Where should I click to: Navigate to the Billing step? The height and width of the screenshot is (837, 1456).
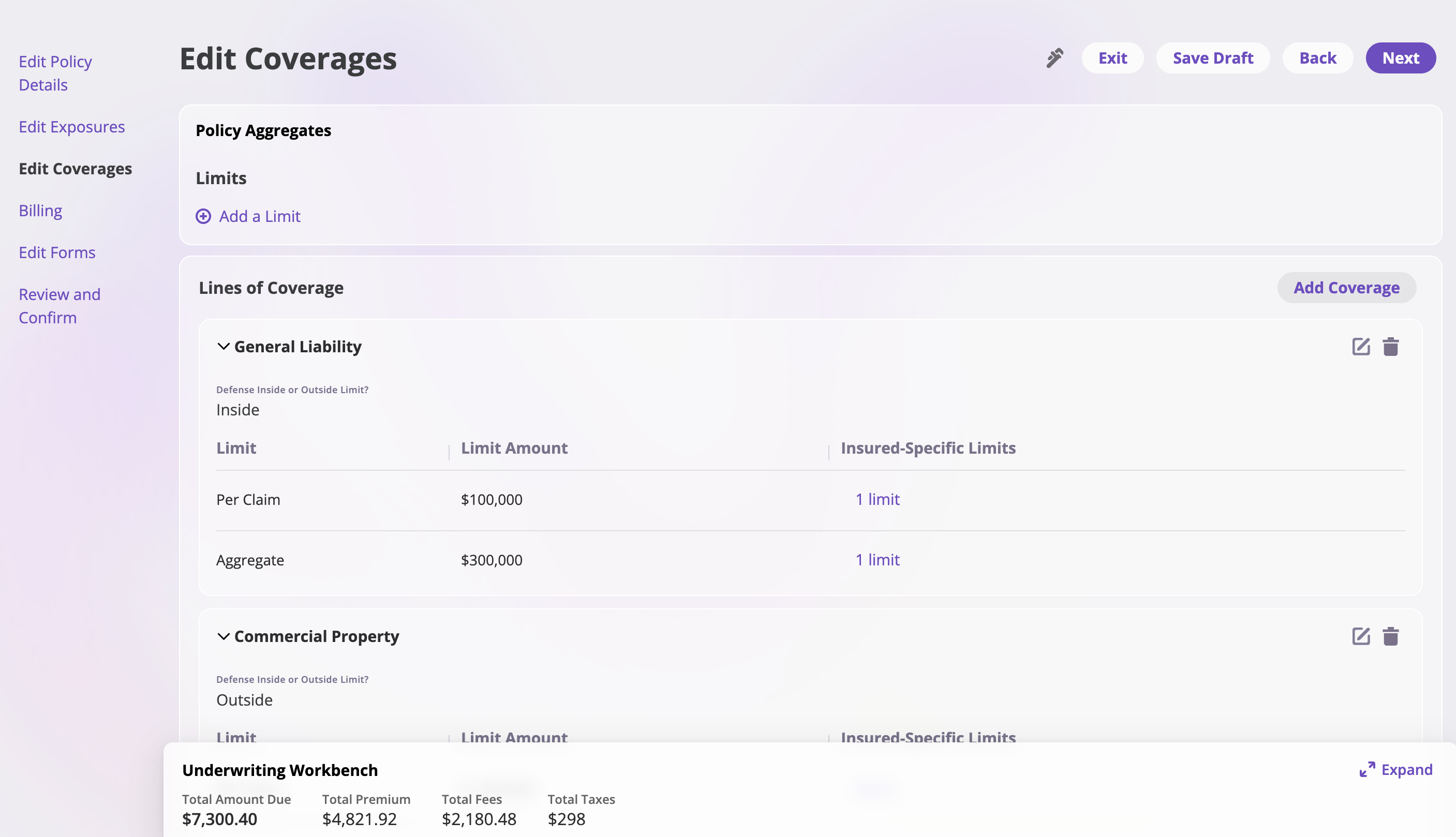click(40, 211)
